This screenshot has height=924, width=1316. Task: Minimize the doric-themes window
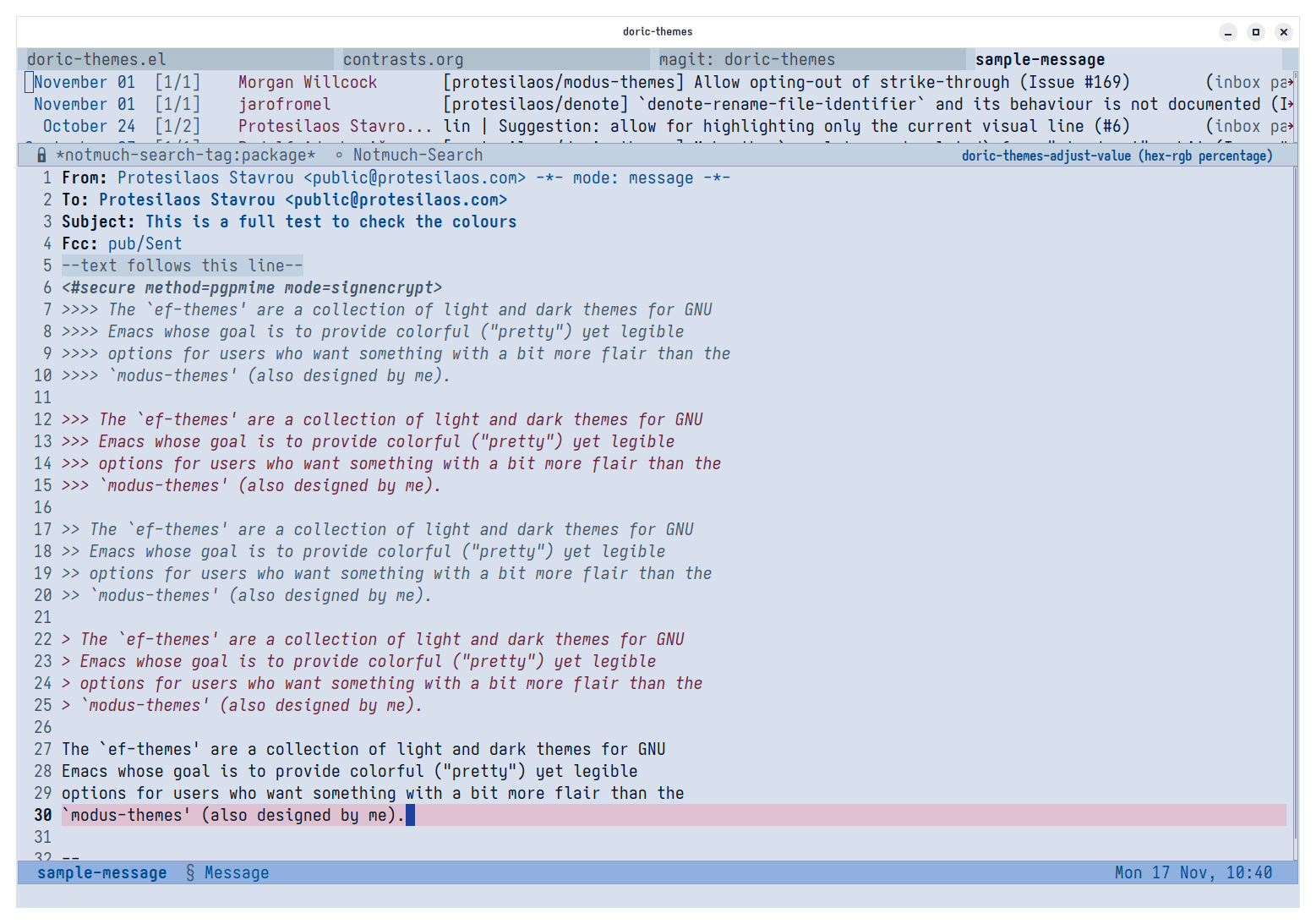coord(1228,32)
